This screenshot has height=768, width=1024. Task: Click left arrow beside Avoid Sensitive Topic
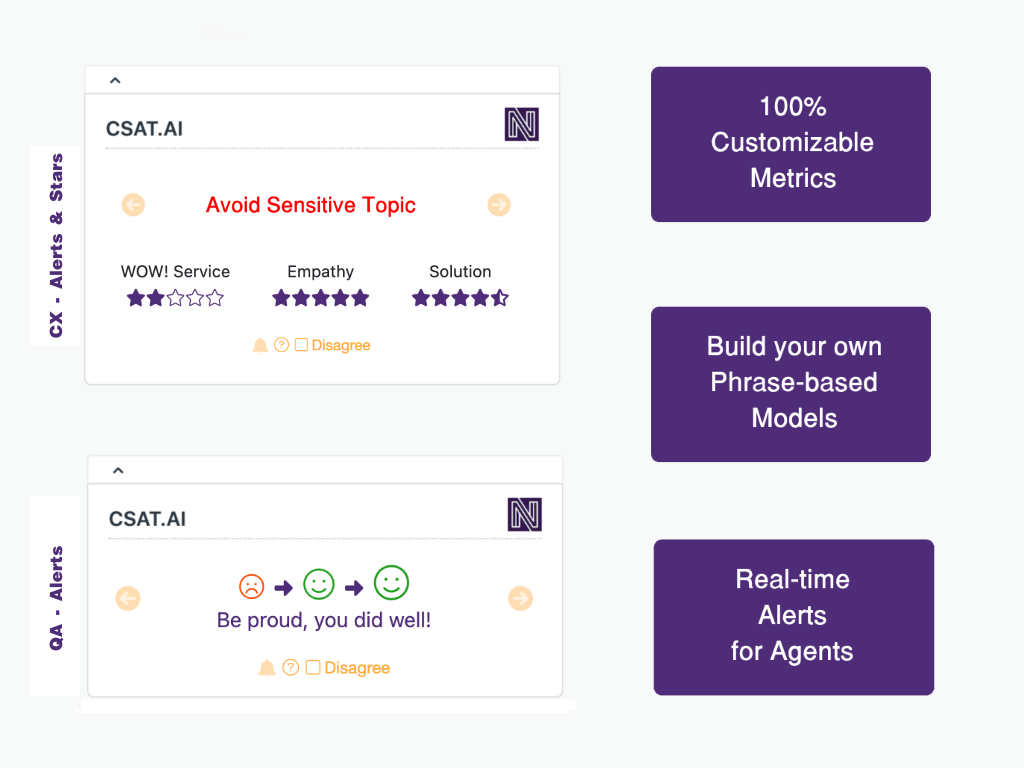133,205
